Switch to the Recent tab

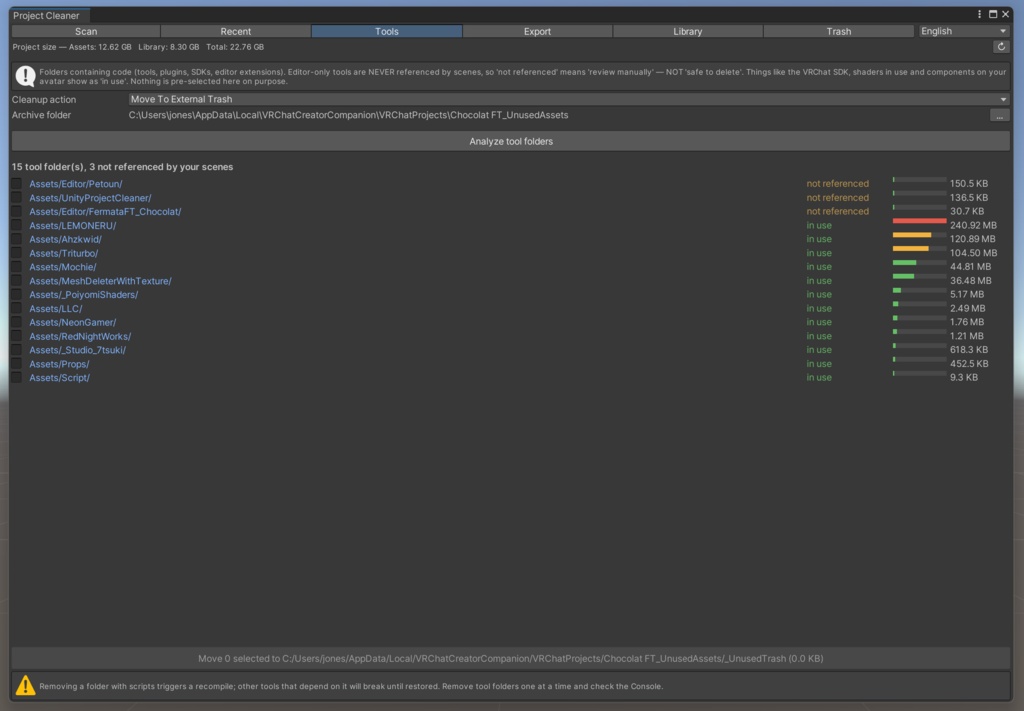click(x=236, y=31)
